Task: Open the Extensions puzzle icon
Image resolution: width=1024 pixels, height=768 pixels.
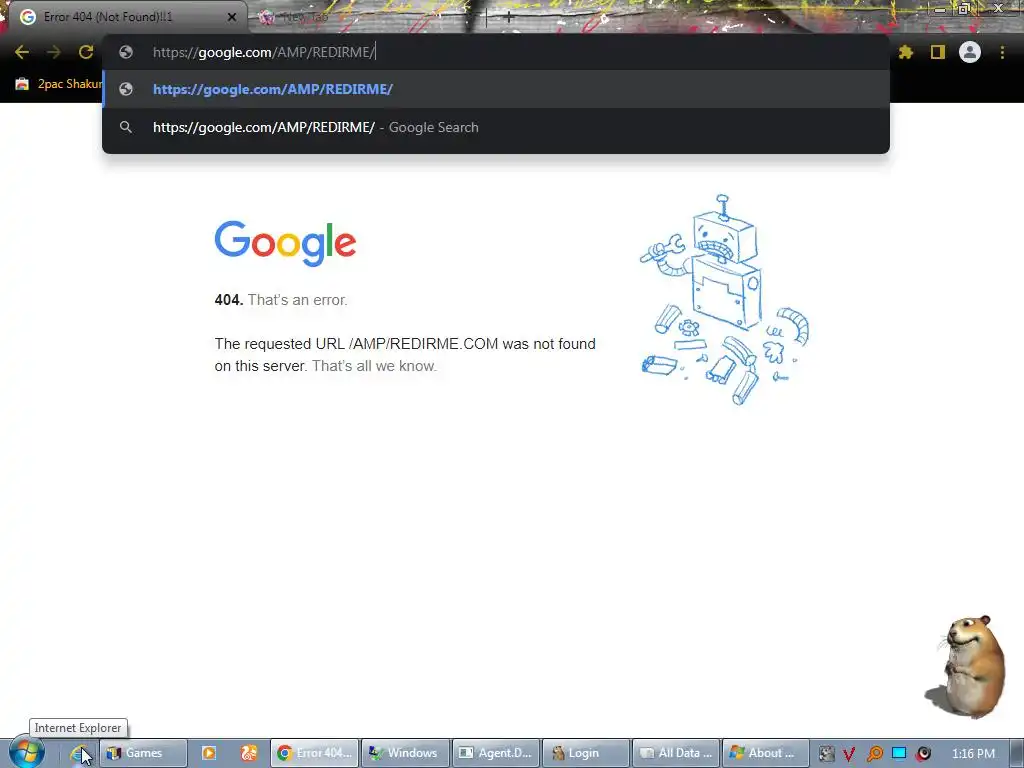Action: 905,52
